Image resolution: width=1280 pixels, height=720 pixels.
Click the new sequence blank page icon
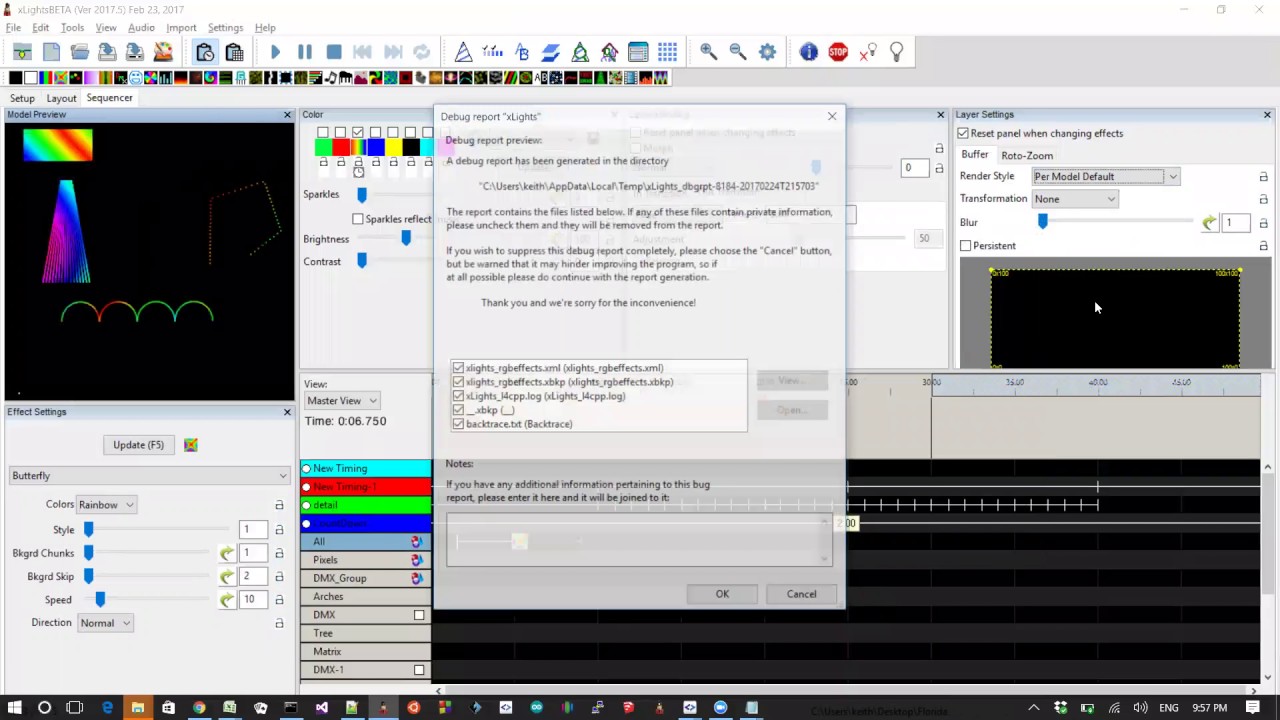coord(51,52)
